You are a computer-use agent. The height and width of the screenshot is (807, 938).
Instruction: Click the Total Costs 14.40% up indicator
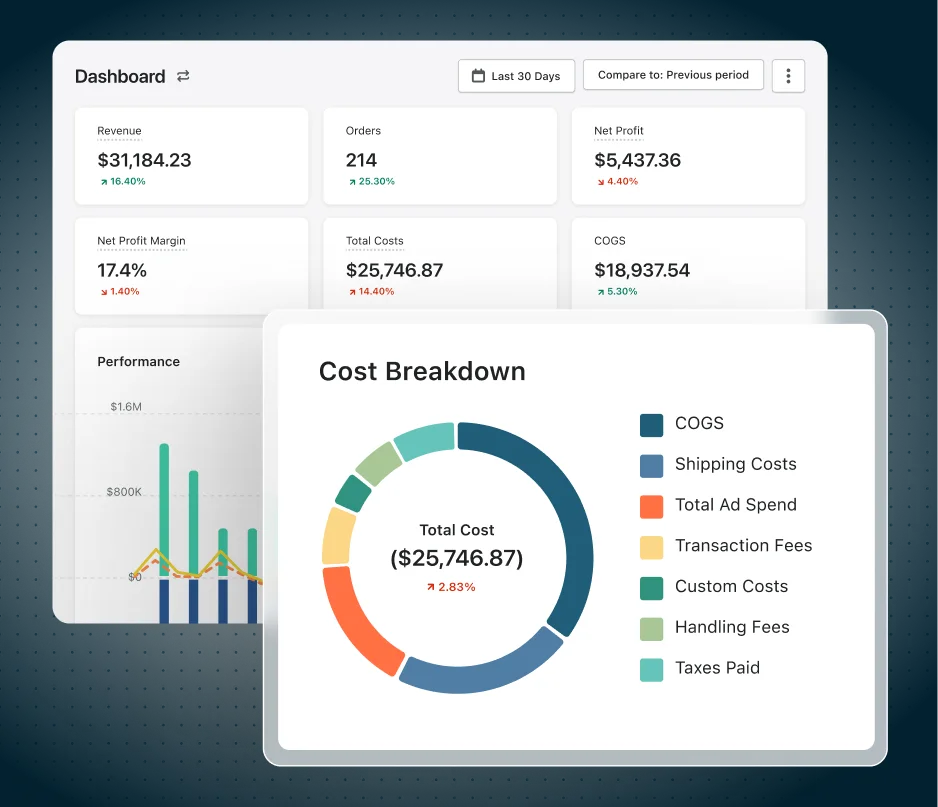click(x=371, y=291)
